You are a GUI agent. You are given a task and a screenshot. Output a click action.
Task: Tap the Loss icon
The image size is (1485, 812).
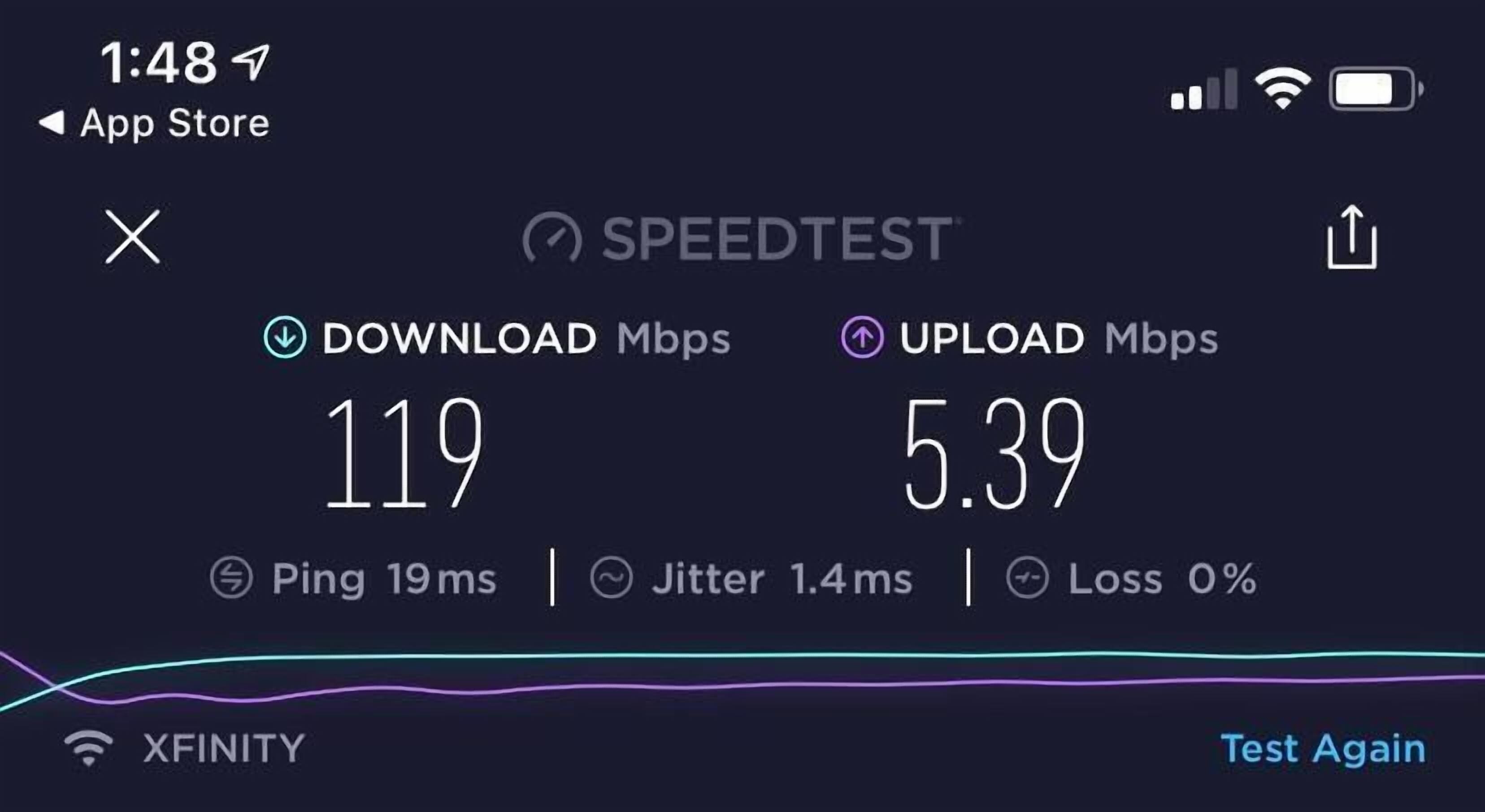click(1027, 578)
